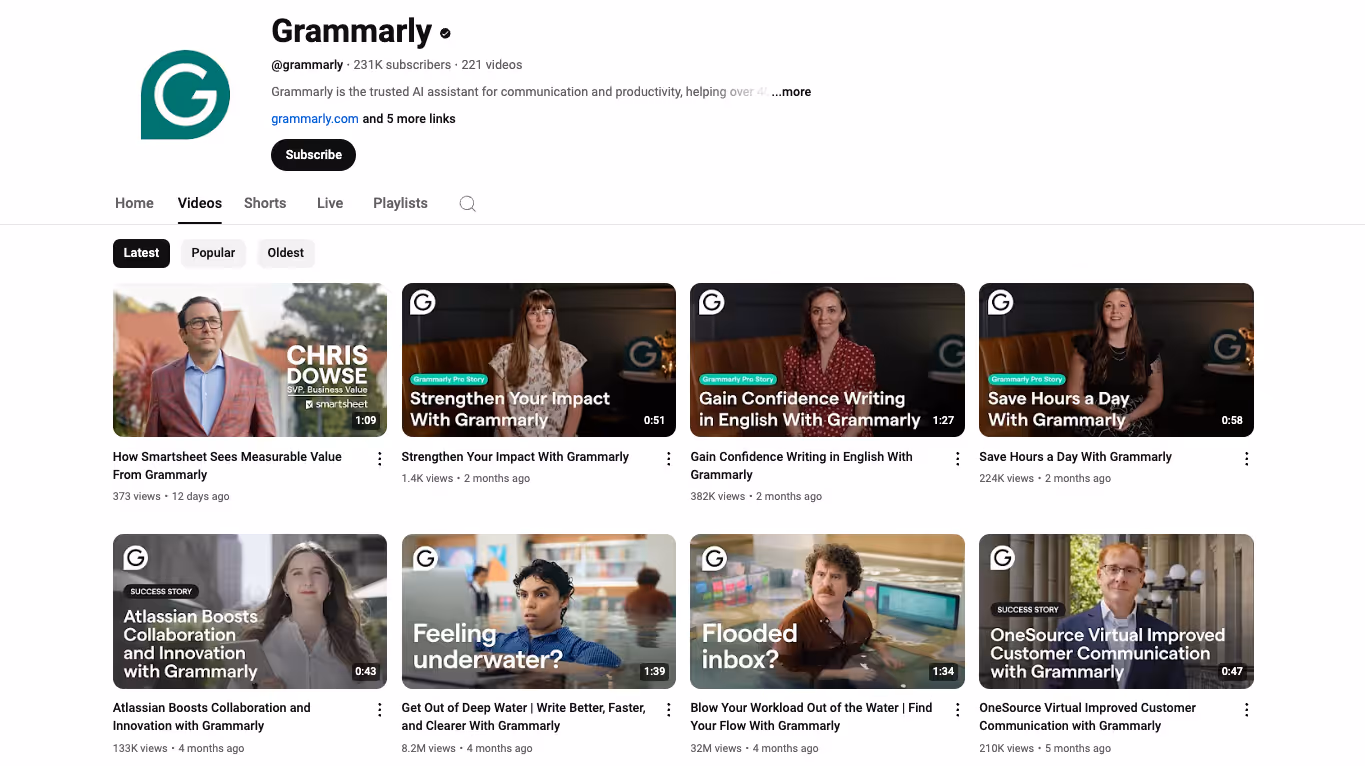The width and height of the screenshot is (1365, 766).
Task: Click title 'Strengthen Your Impact With Grammarly'
Action: click(515, 457)
